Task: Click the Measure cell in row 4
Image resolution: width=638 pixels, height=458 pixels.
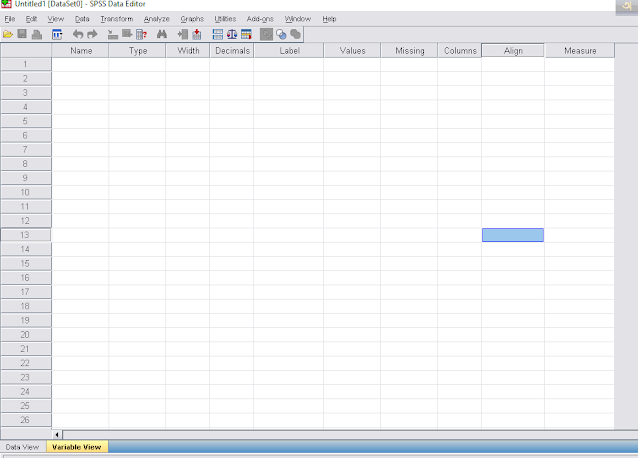Action: (x=579, y=107)
